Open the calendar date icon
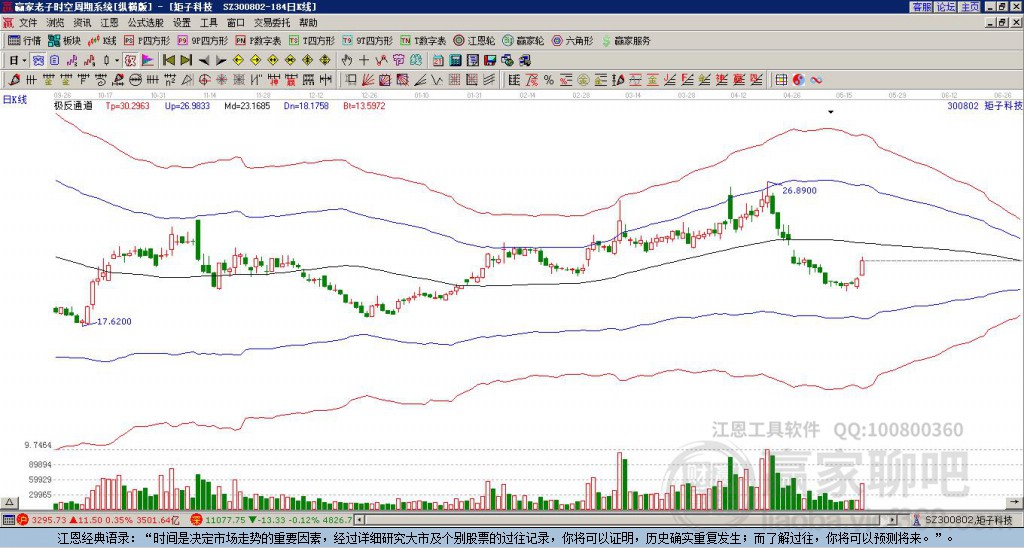 coord(438,61)
